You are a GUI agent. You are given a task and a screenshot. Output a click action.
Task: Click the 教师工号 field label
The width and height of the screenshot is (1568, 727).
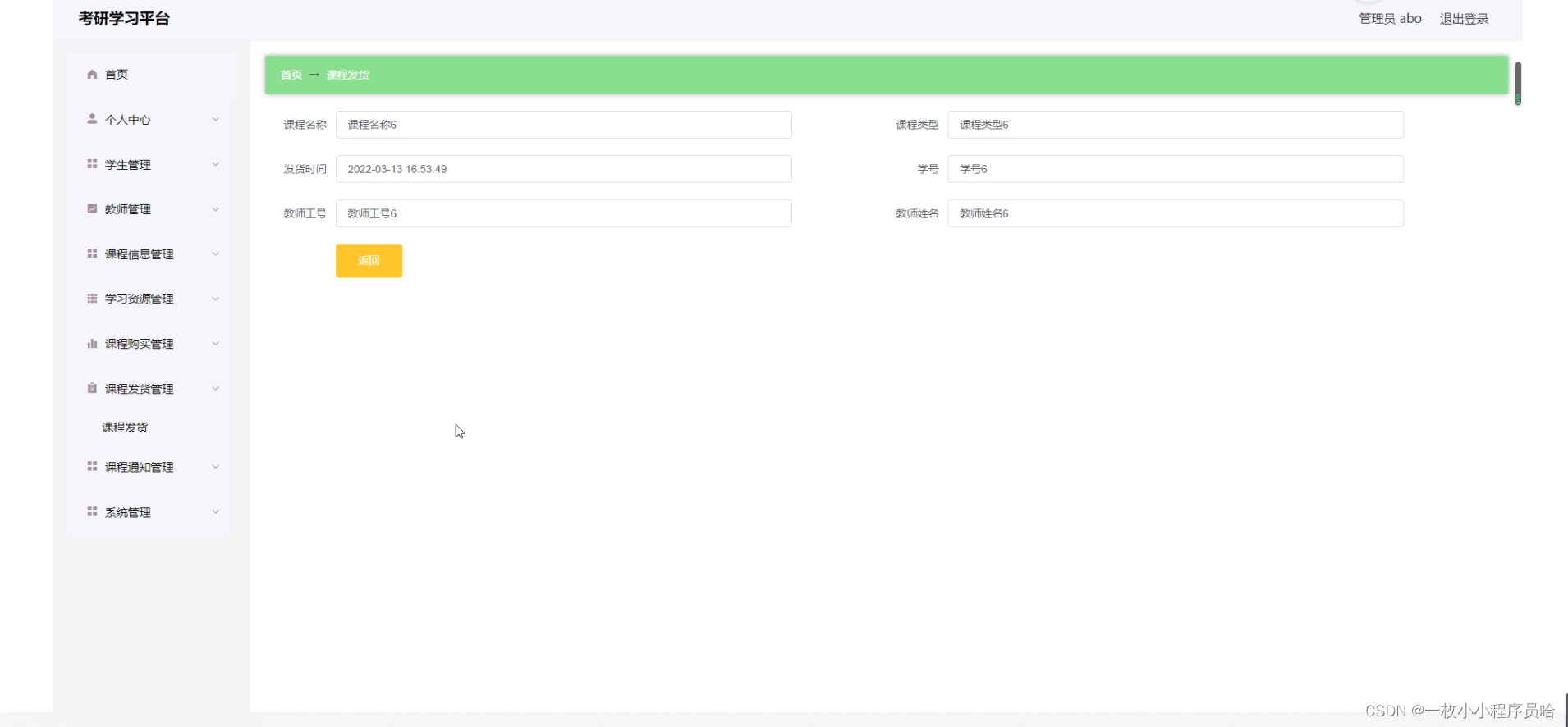pos(305,213)
